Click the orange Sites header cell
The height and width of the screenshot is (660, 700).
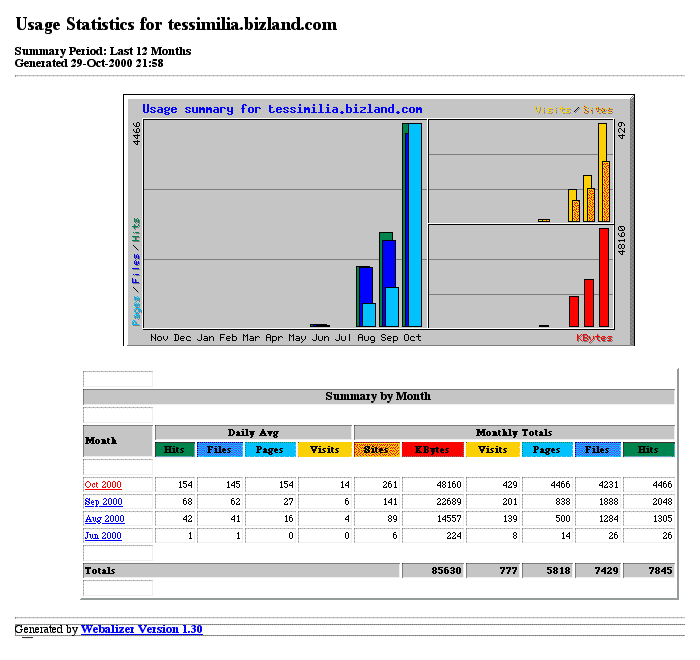pos(376,450)
